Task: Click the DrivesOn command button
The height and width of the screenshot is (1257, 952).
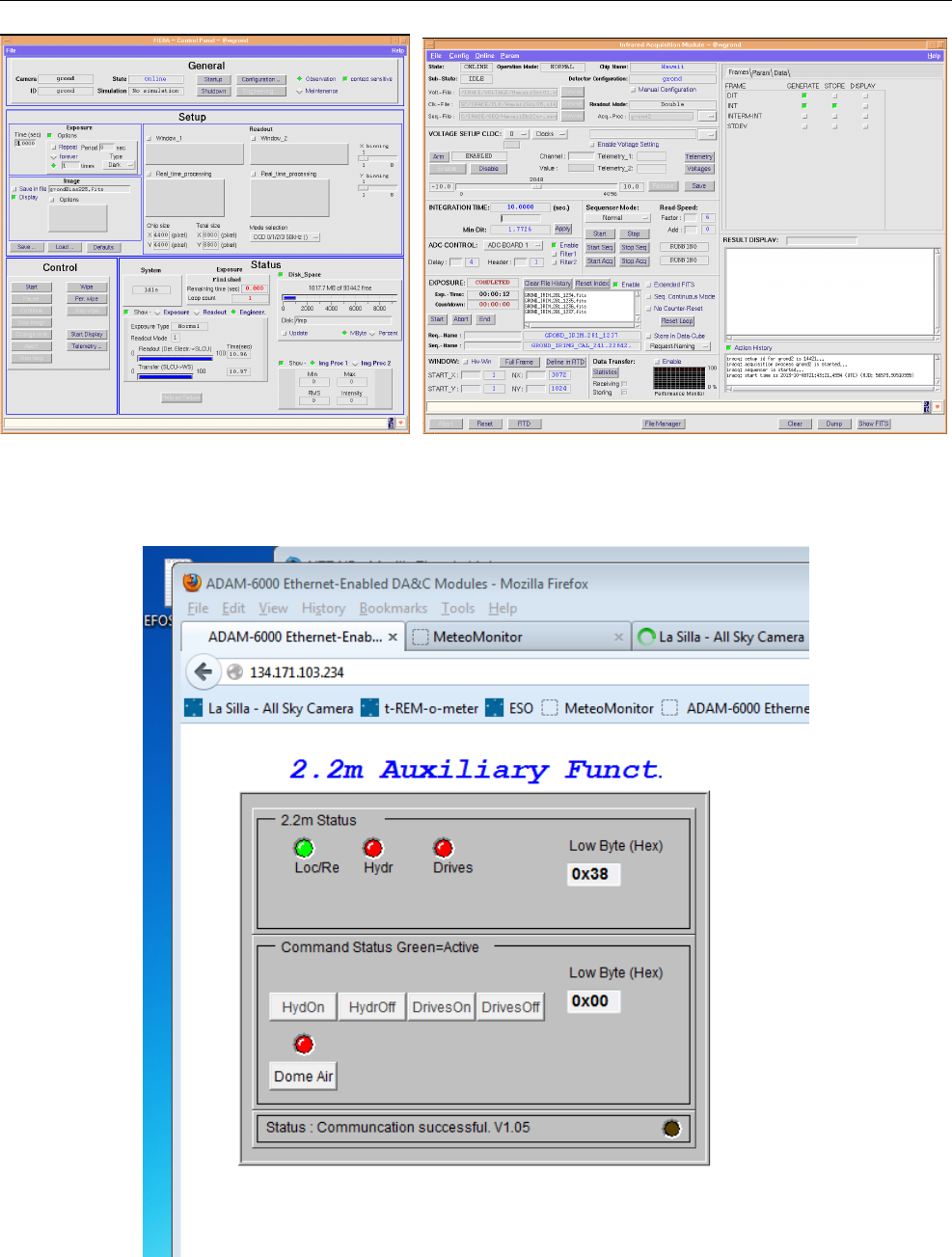Action: point(442,1007)
